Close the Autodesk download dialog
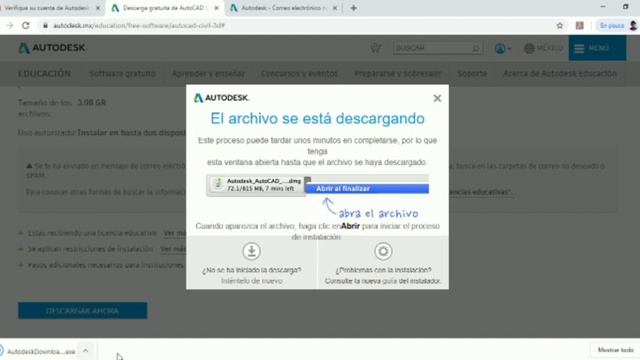Image resolution: width=640 pixels, height=360 pixels. (x=437, y=98)
